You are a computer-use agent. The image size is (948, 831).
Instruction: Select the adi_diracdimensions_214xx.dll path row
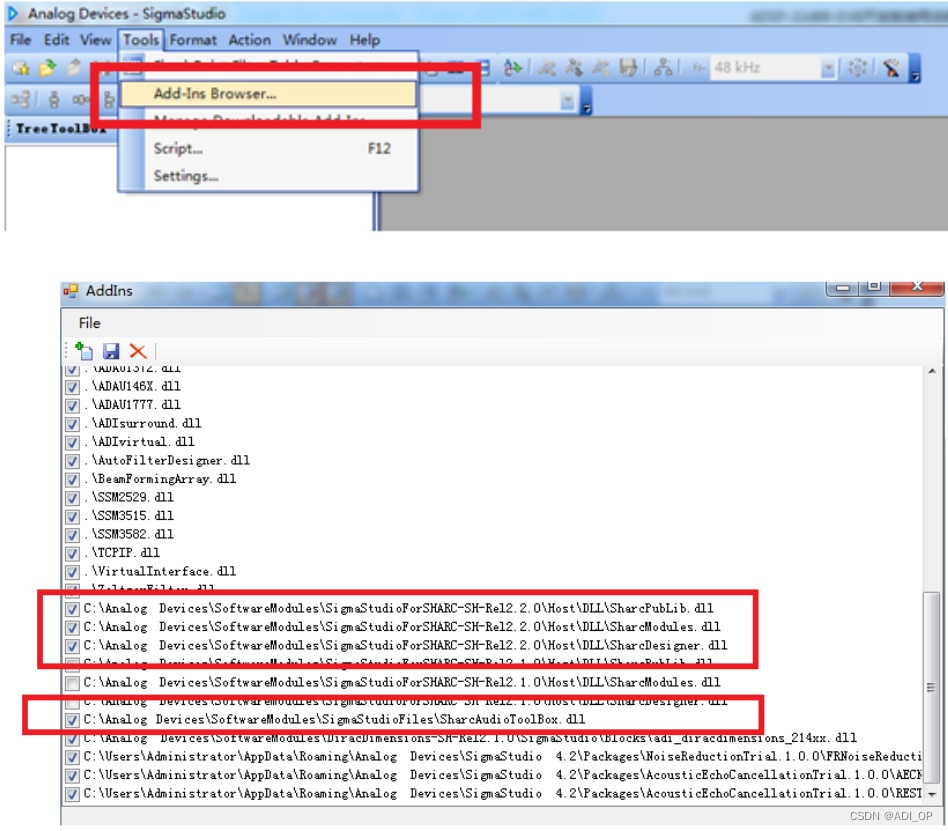pos(470,738)
